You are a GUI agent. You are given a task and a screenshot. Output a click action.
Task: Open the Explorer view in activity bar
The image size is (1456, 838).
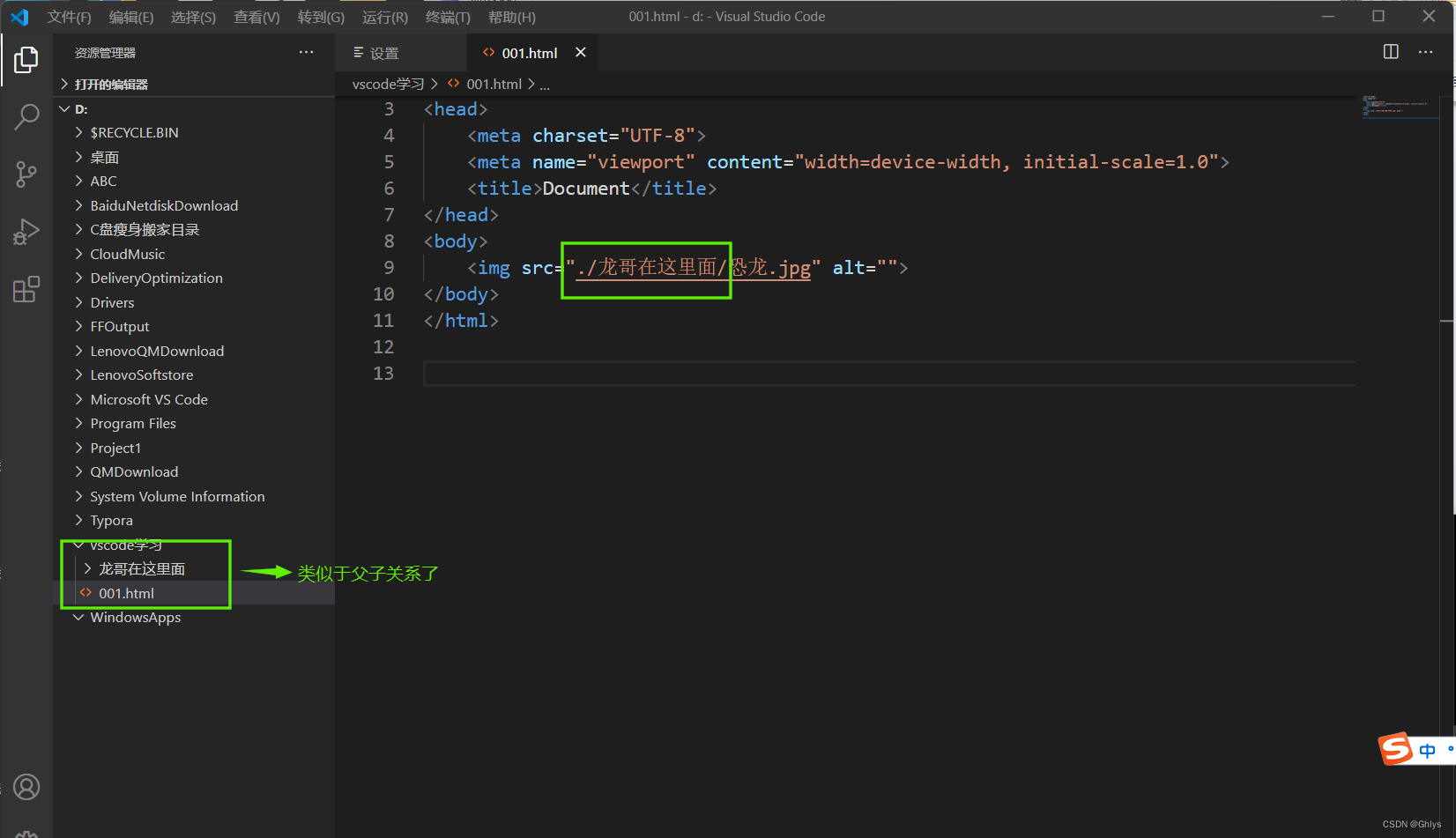click(26, 60)
